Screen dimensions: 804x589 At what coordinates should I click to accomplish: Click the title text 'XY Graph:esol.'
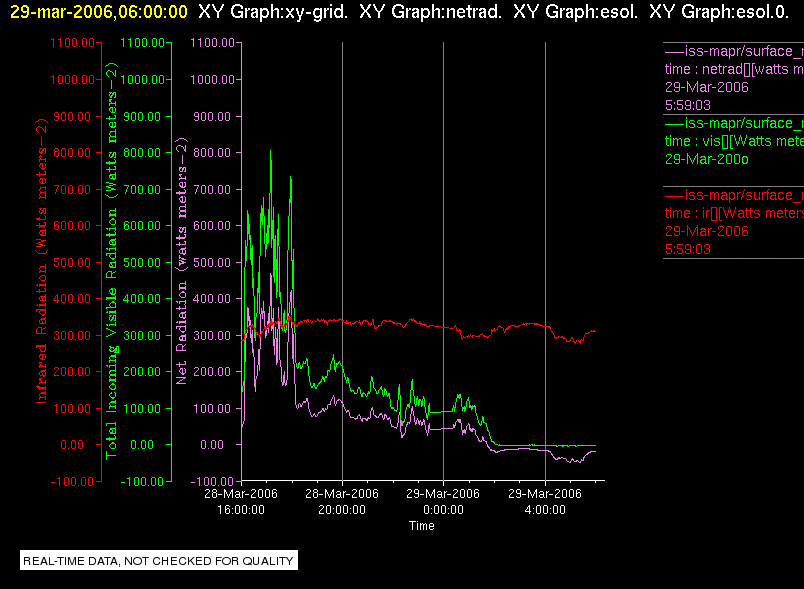[575, 11]
